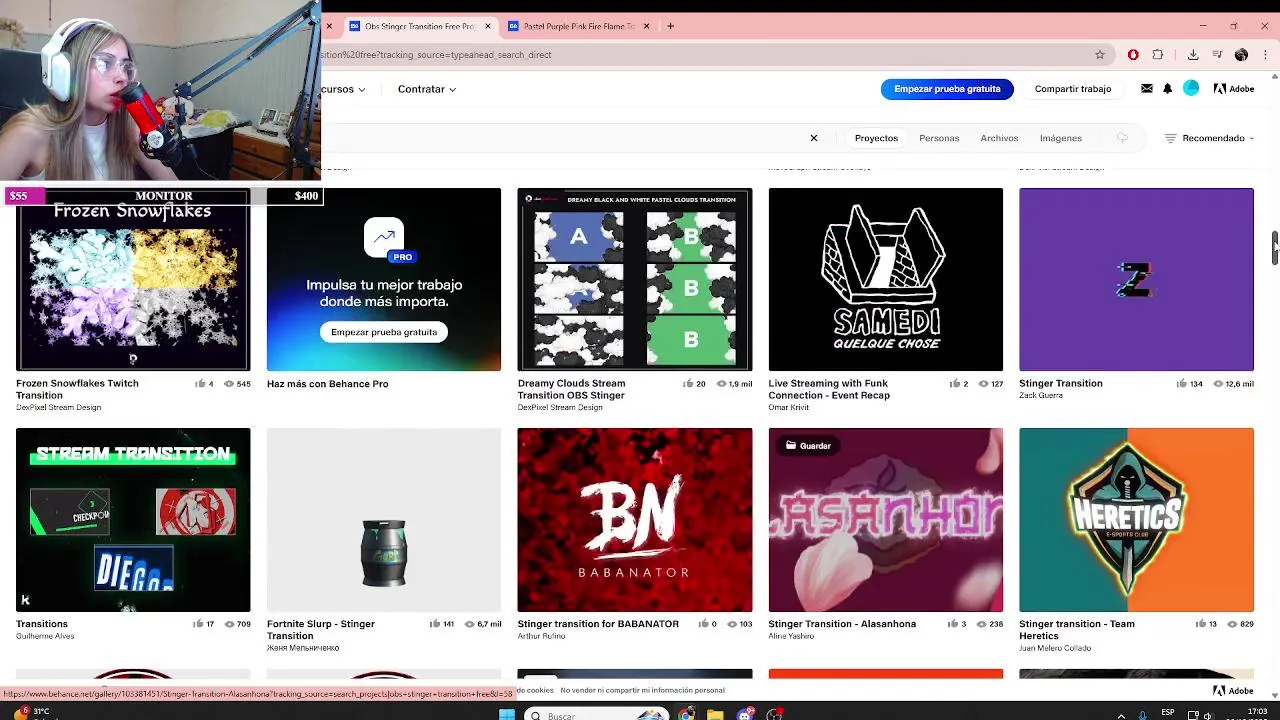The image size is (1280, 720).
Task: Open the Windows Start button
Action: 507,715
